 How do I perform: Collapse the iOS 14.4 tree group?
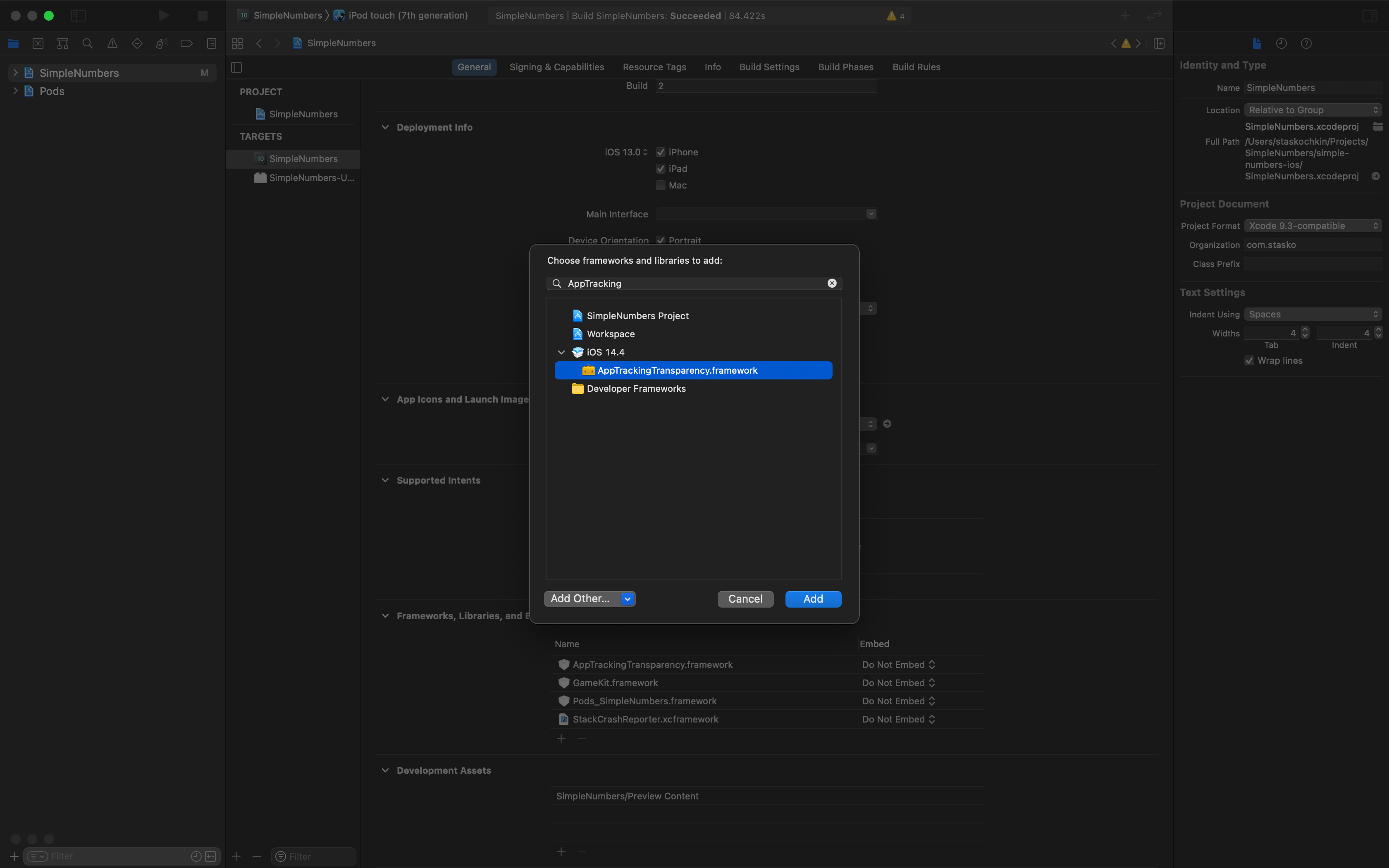[x=561, y=353]
